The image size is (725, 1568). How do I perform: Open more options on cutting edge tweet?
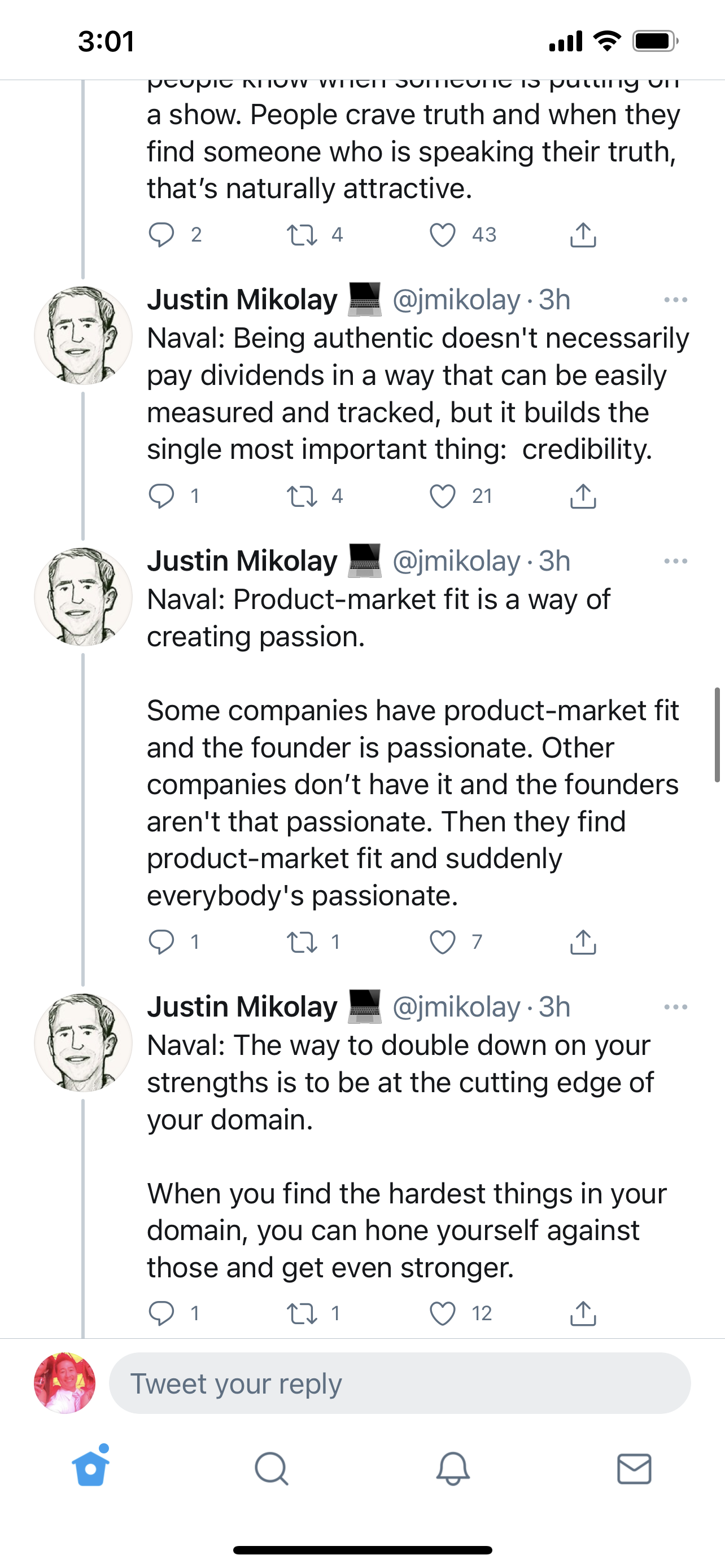[675, 1007]
